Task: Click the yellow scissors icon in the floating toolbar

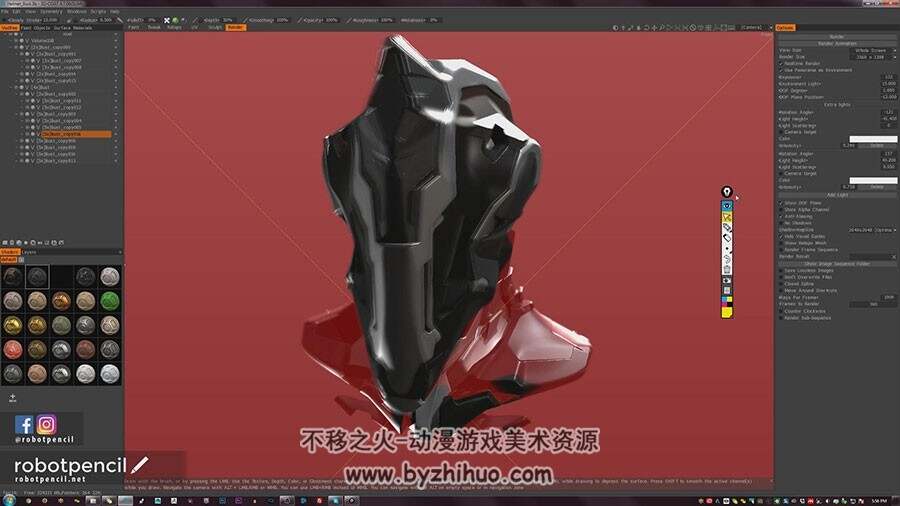Action: pyautogui.click(x=727, y=216)
